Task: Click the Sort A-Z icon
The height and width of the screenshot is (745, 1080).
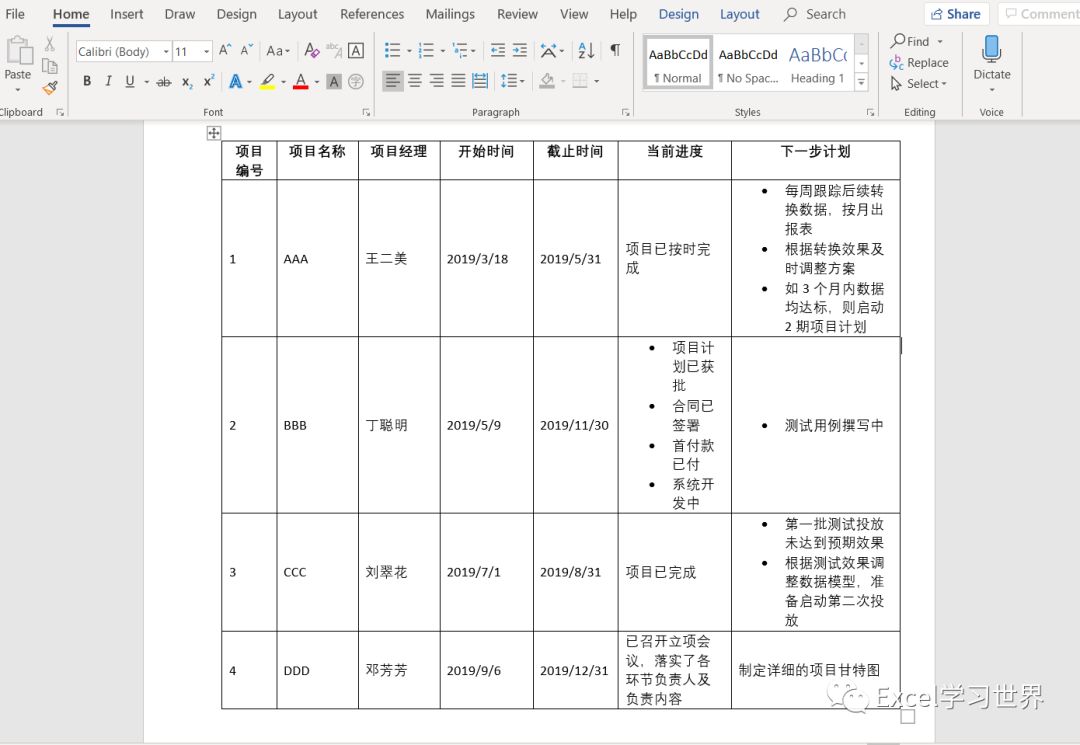Action: [587, 51]
